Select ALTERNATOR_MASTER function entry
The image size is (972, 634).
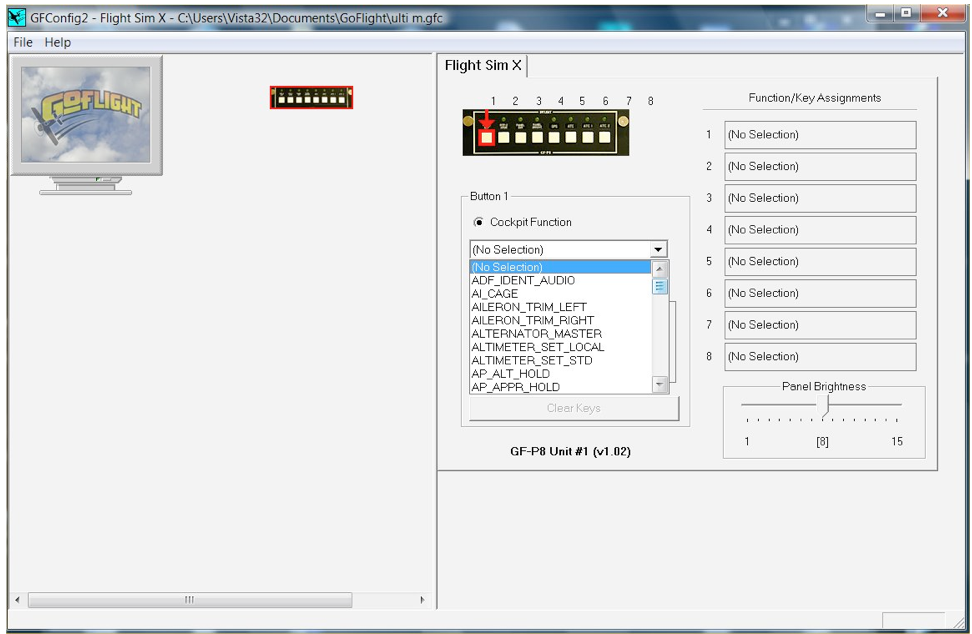pos(560,333)
